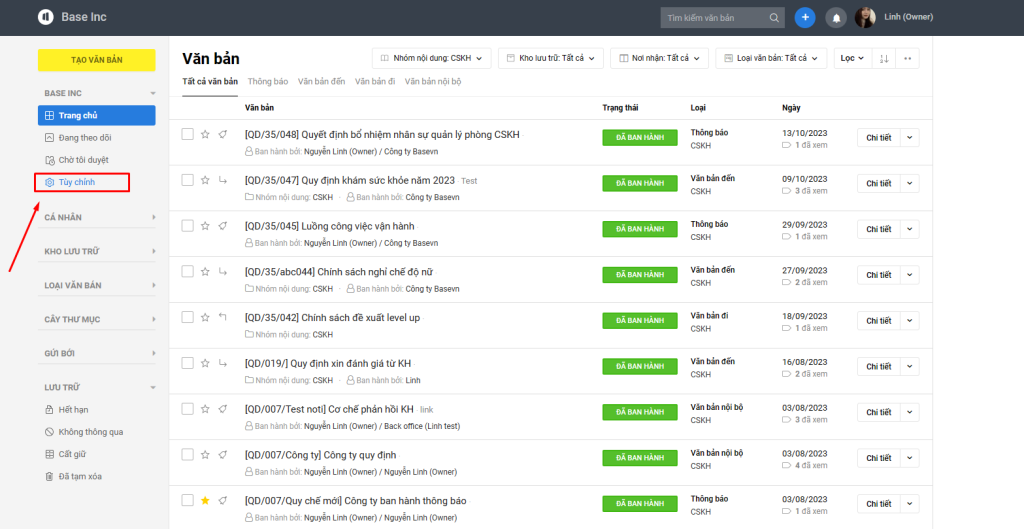Unstar the QD/007/Quy chế mới document
Screen dimensions: 1024x529
pyautogui.click(x=205, y=500)
